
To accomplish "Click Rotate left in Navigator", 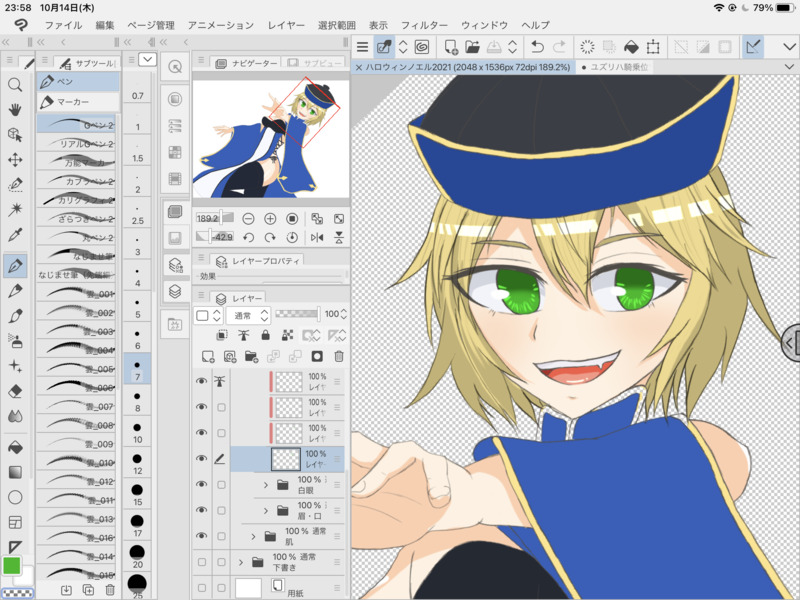I will pyautogui.click(x=248, y=237).
